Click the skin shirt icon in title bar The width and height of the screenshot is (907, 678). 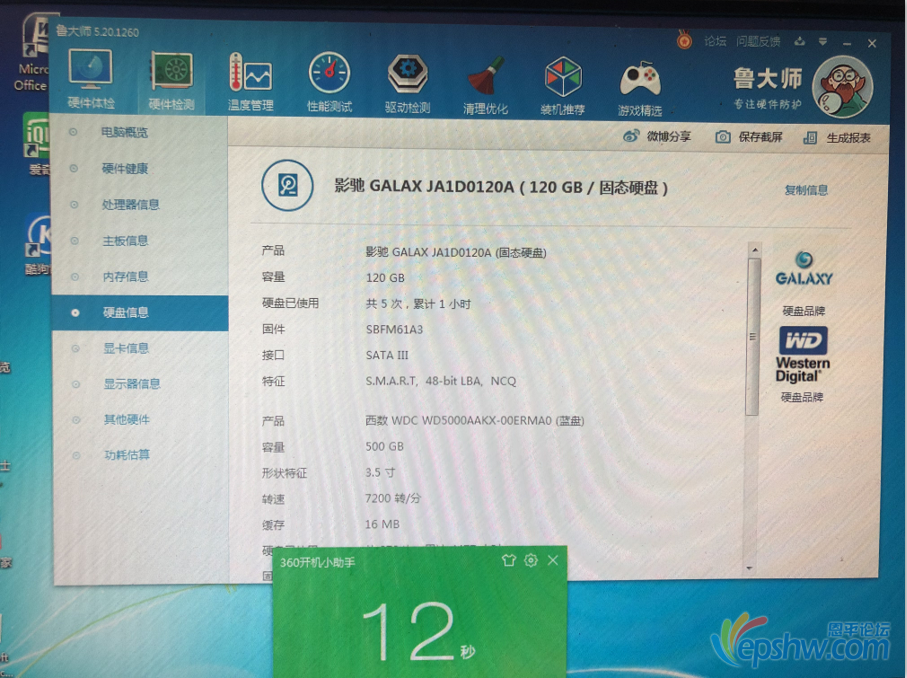tap(799, 42)
